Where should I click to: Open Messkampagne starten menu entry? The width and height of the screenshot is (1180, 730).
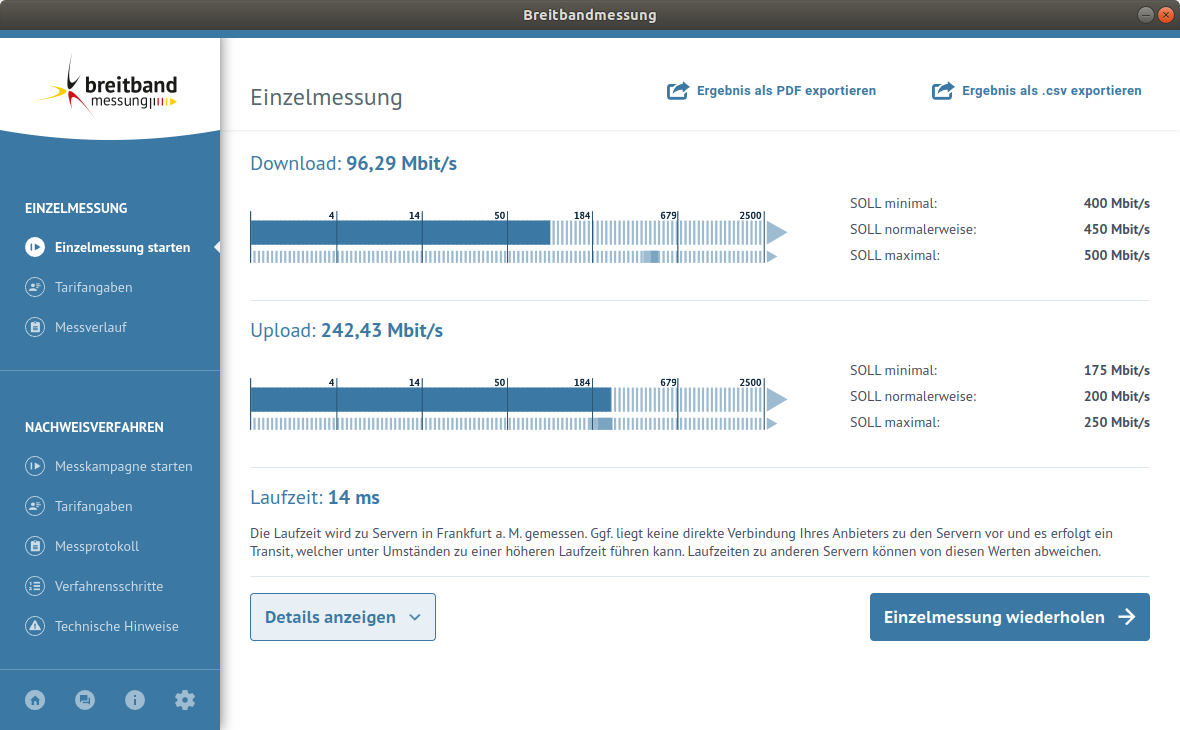coord(123,466)
